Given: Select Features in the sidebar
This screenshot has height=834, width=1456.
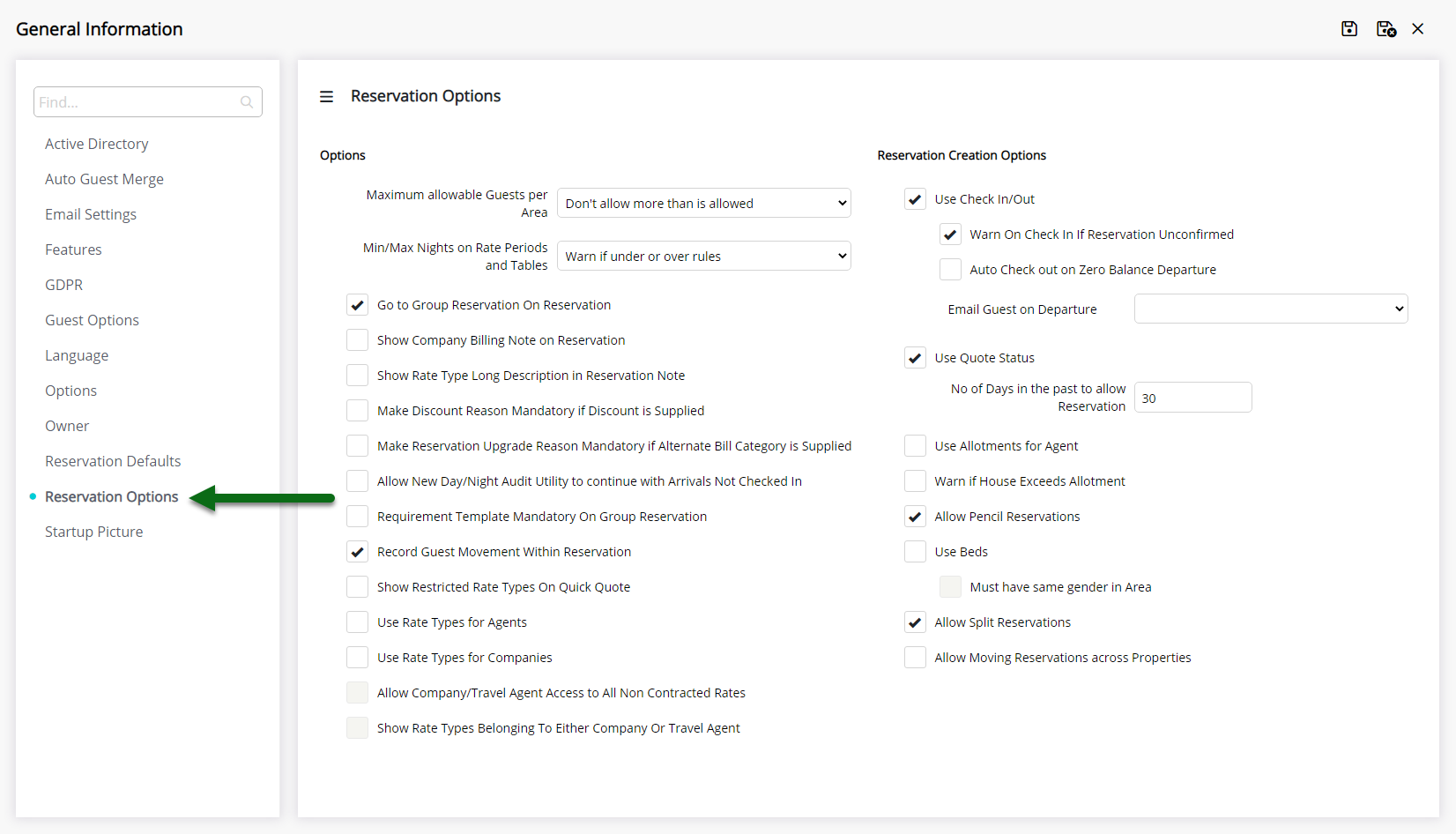Looking at the screenshot, I should [73, 249].
